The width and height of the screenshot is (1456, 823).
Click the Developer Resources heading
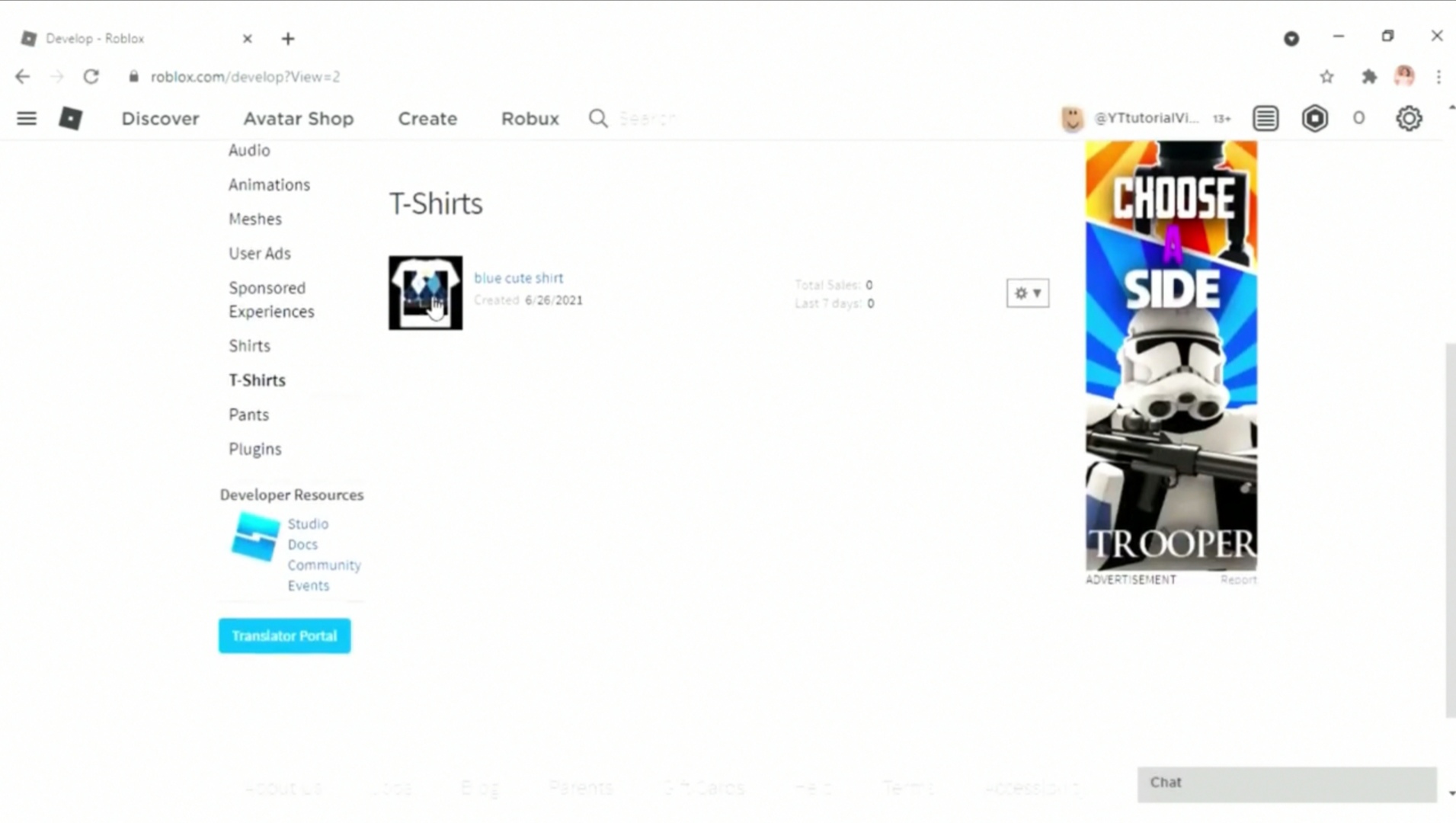292,495
